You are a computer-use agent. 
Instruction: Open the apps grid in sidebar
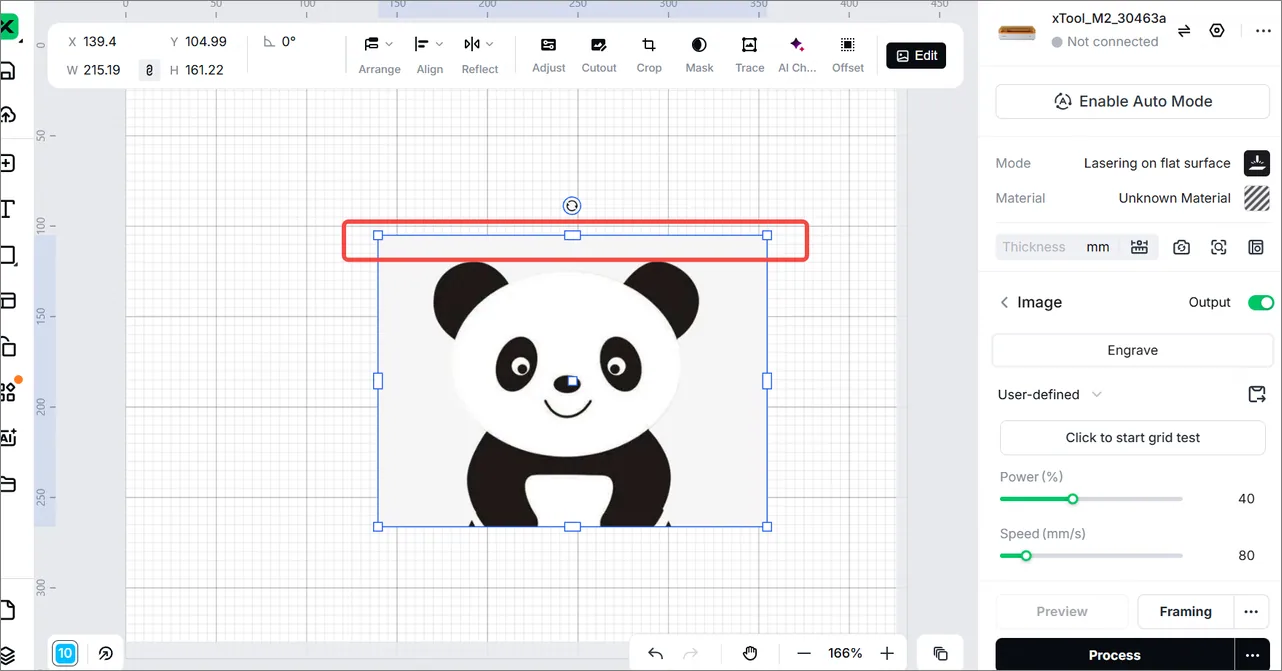click(x=8, y=391)
